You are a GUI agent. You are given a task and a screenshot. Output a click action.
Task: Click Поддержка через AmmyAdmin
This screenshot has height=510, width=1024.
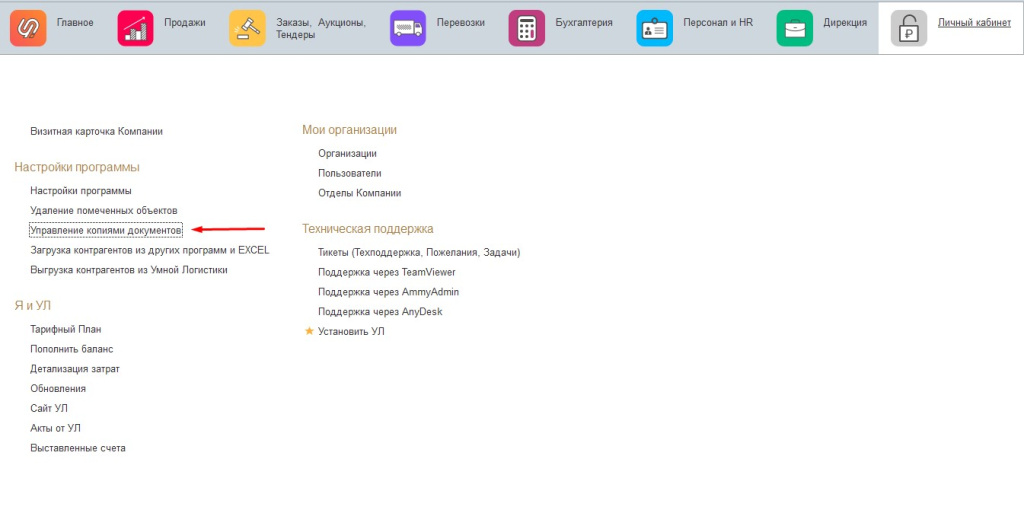[389, 292]
